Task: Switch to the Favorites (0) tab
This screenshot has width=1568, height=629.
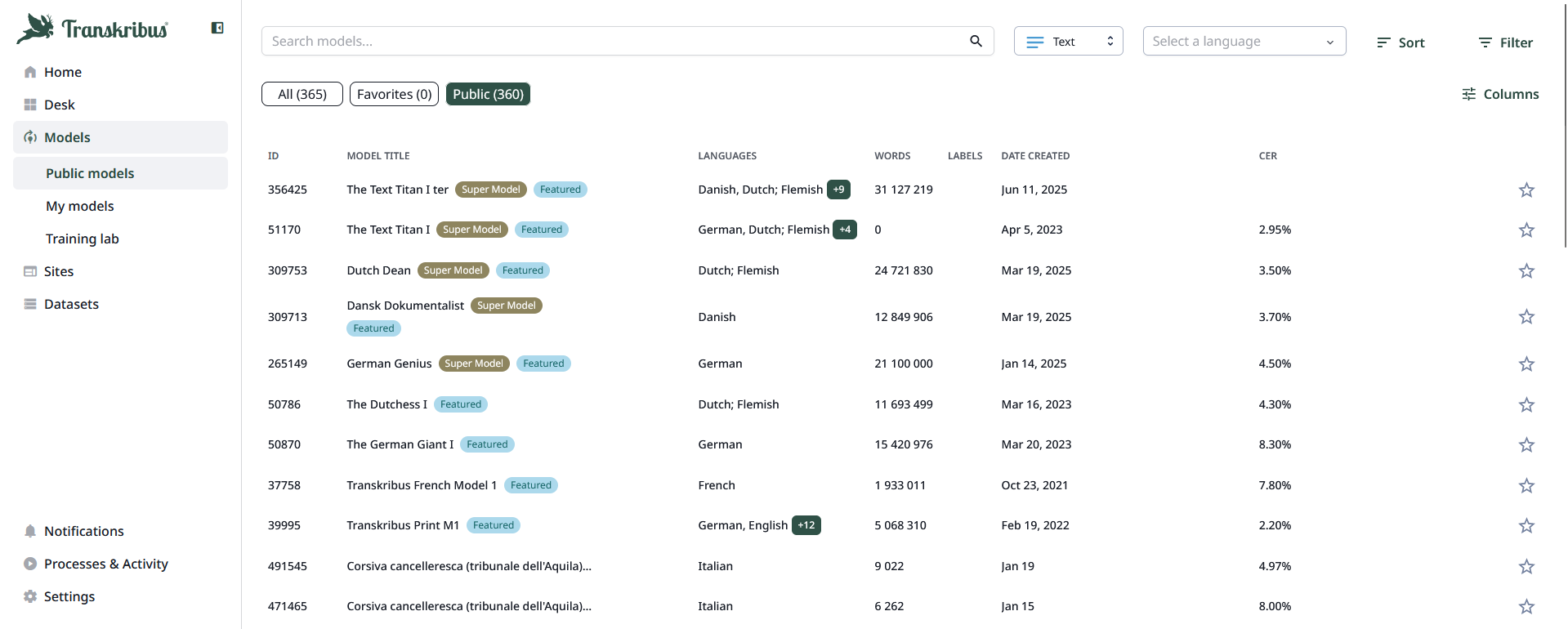Action: (x=394, y=94)
